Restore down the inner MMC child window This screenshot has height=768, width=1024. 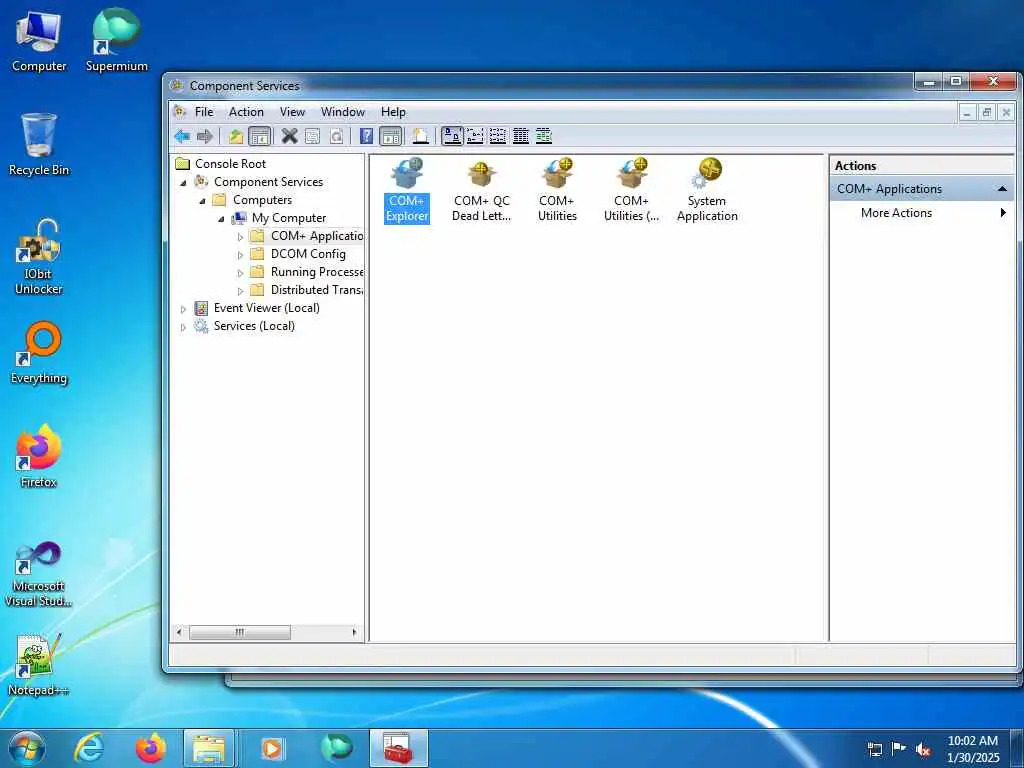click(x=987, y=112)
